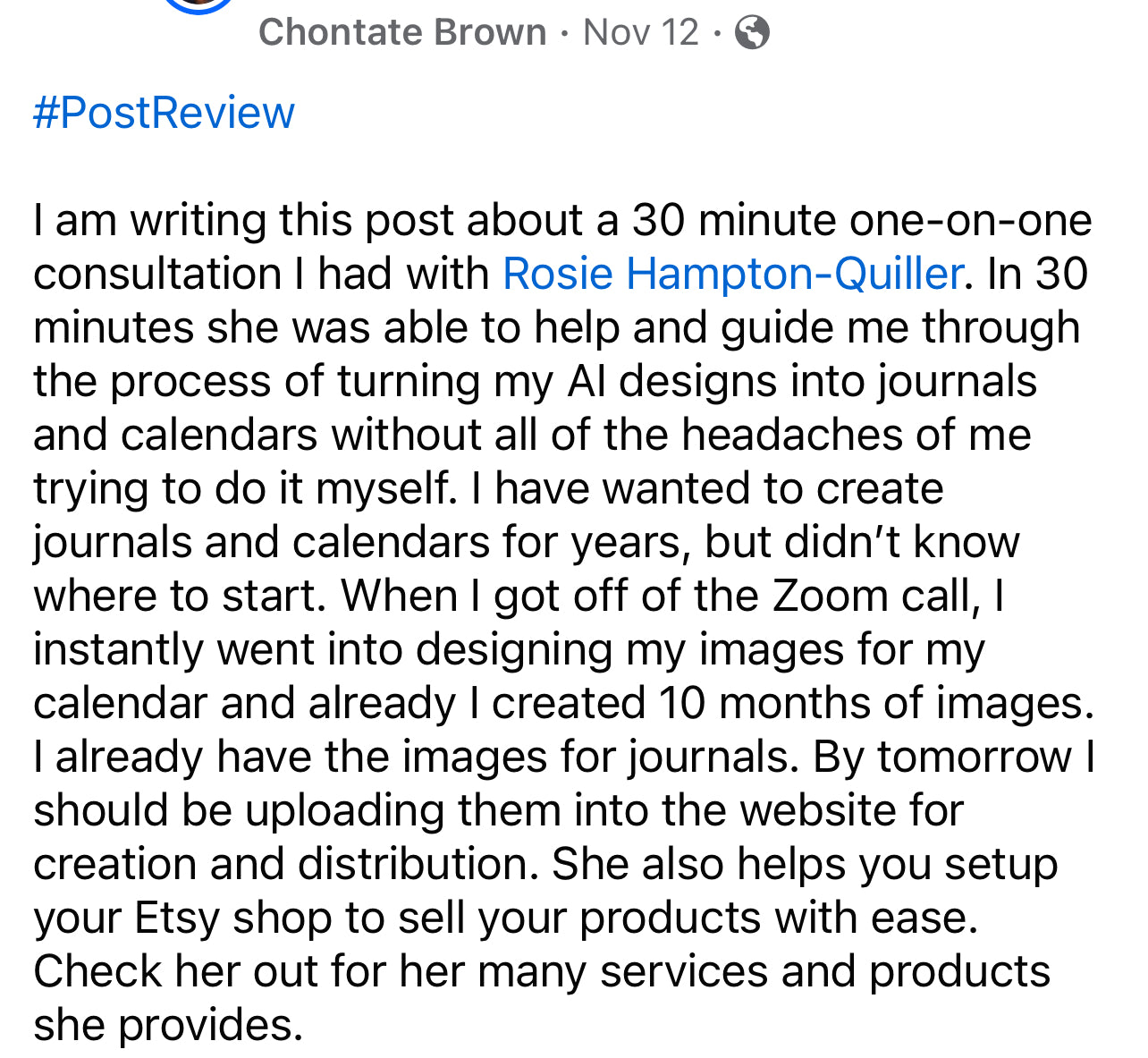Screen dimensions: 1148x1058
Task: Click the phrase 'AI designs into journals'
Action: (802, 382)
